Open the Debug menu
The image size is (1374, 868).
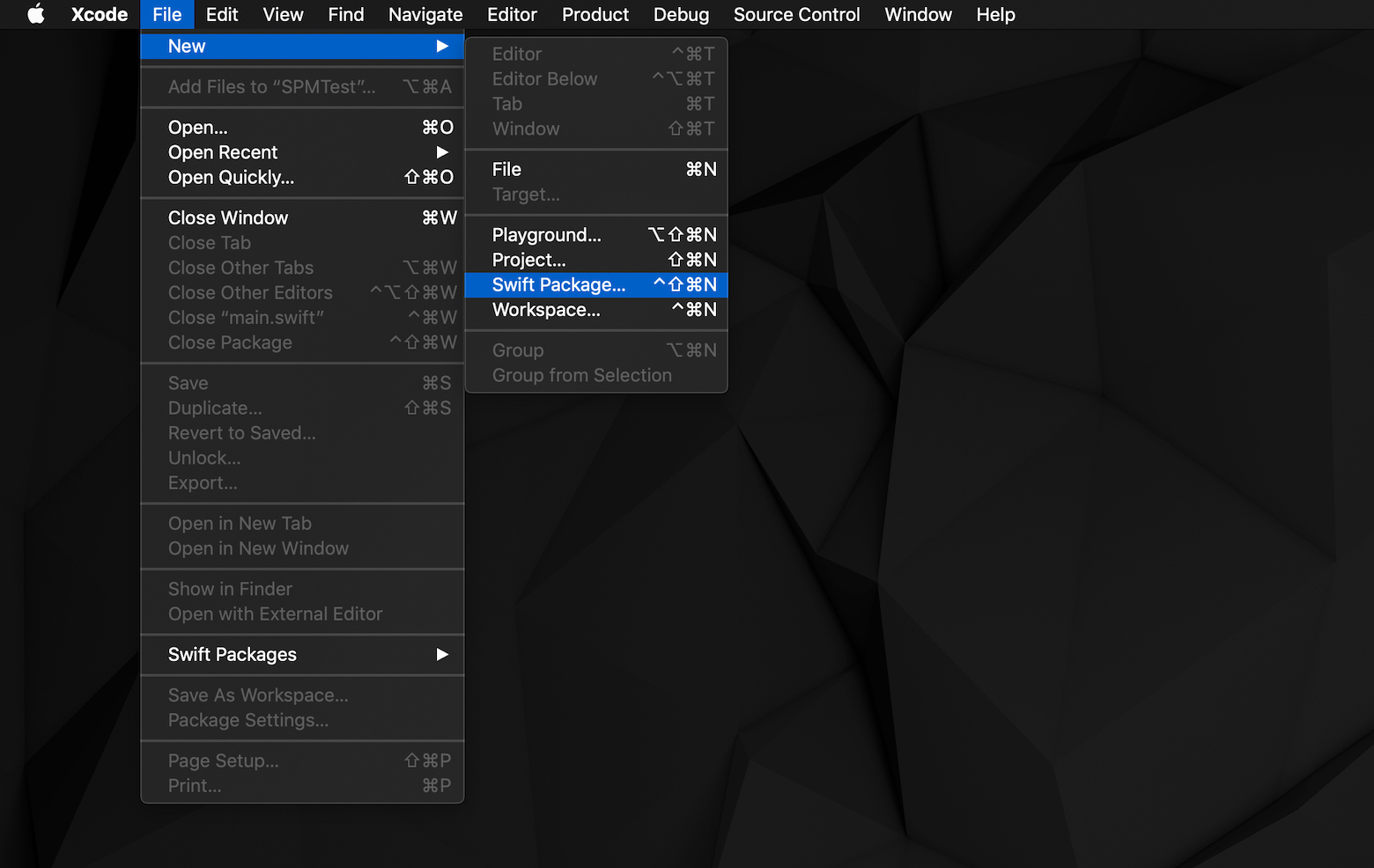click(681, 14)
